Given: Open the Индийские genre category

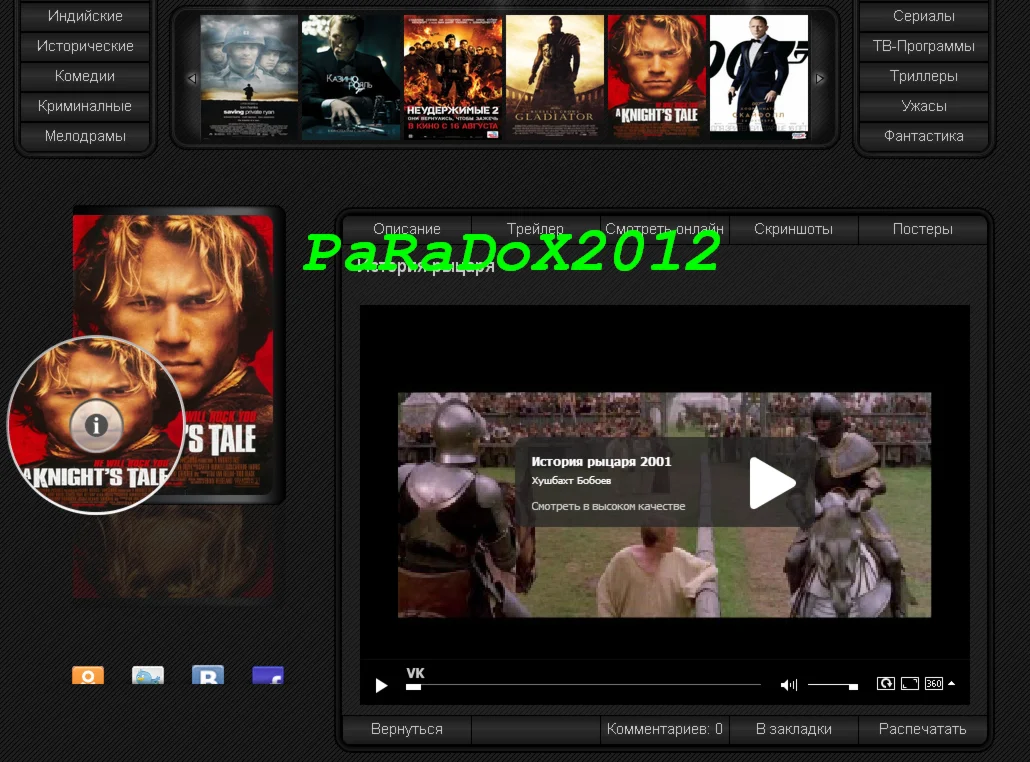Looking at the screenshot, I should click(85, 16).
